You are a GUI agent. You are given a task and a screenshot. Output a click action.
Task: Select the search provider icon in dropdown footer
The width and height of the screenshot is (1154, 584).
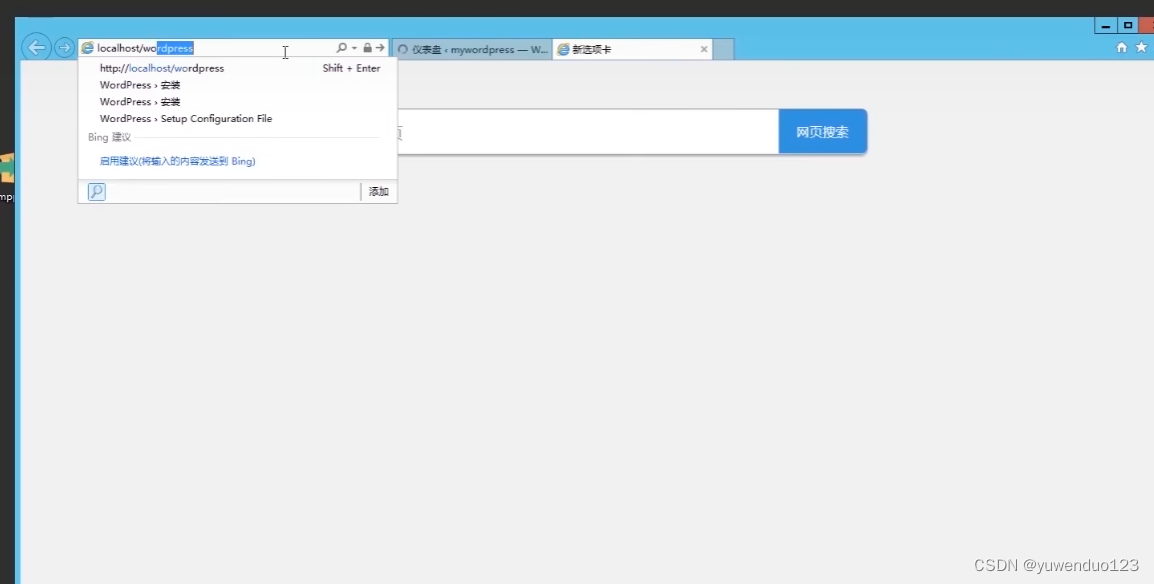pyautogui.click(x=96, y=192)
